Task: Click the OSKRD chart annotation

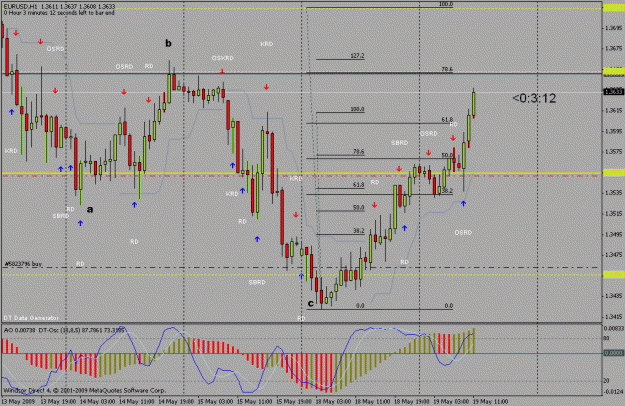Action: 222,58
